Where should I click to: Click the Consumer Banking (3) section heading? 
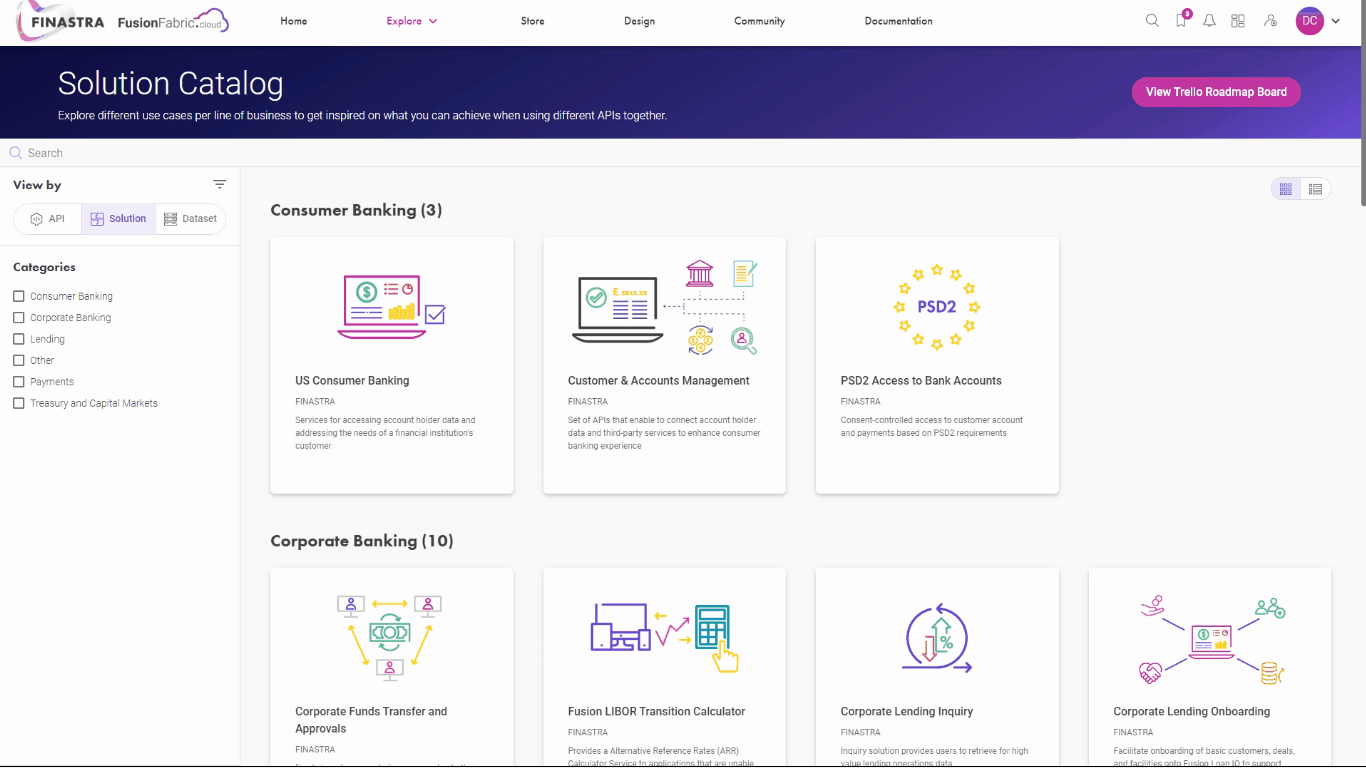[356, 210]
